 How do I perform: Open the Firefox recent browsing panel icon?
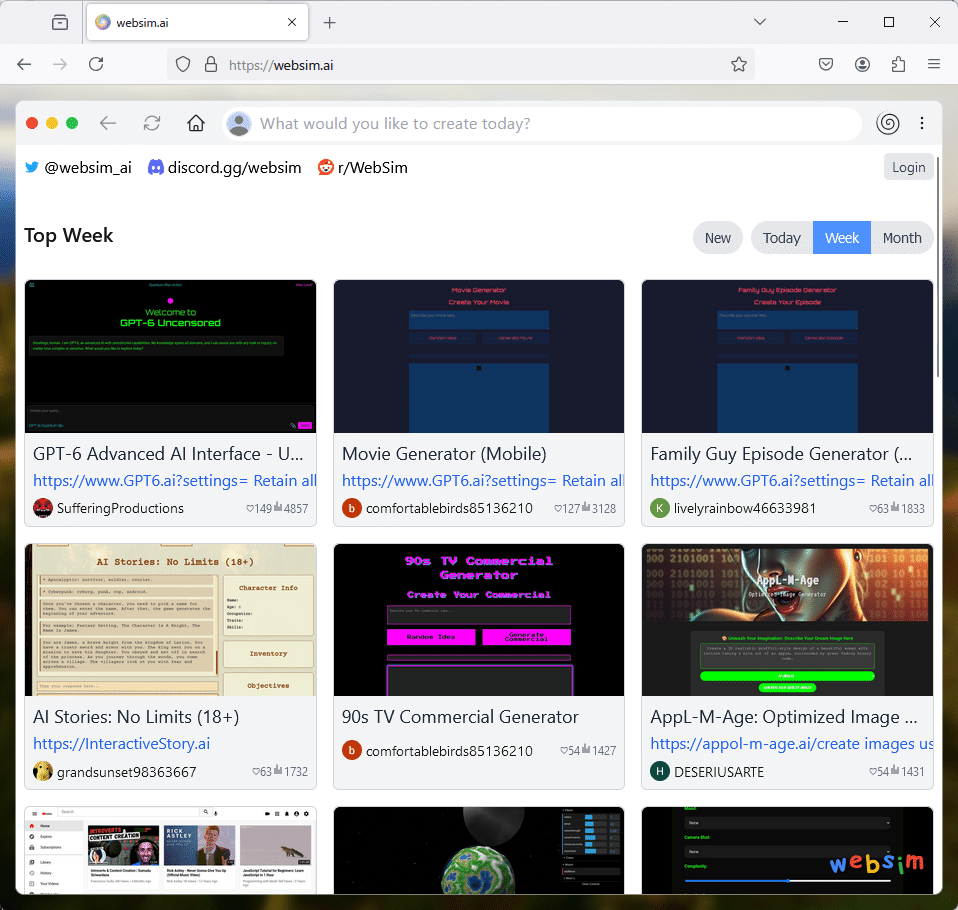click(x=60, y=23)
